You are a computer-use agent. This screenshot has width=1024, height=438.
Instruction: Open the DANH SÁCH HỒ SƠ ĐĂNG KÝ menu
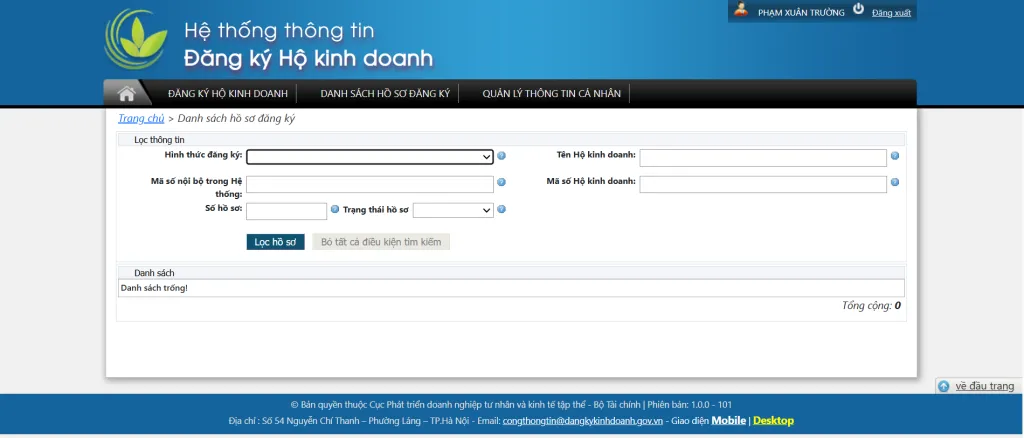385,93
